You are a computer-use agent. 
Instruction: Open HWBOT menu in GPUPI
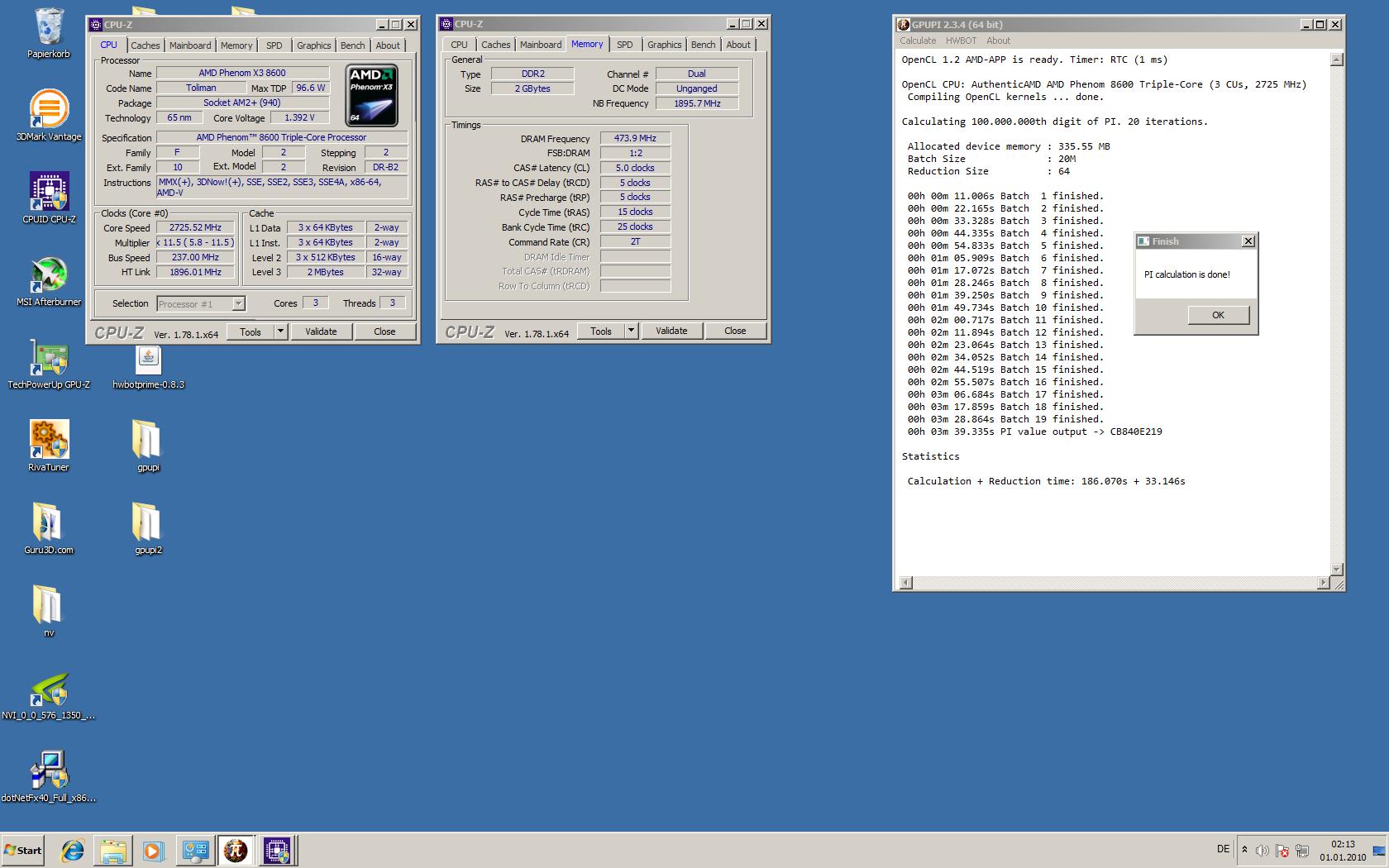point(961,41)
